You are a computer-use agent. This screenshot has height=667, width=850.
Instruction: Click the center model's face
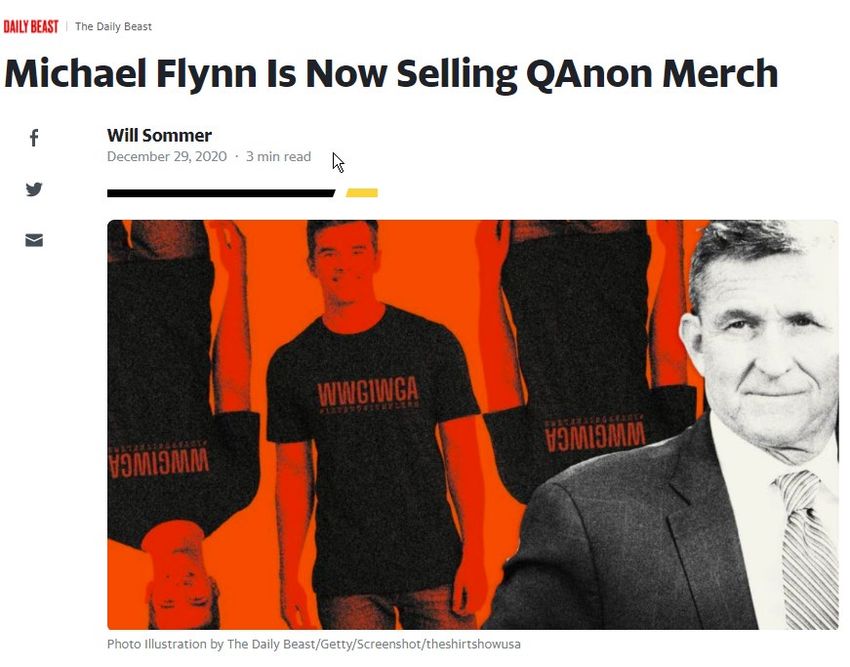click(x=342, y=263)
